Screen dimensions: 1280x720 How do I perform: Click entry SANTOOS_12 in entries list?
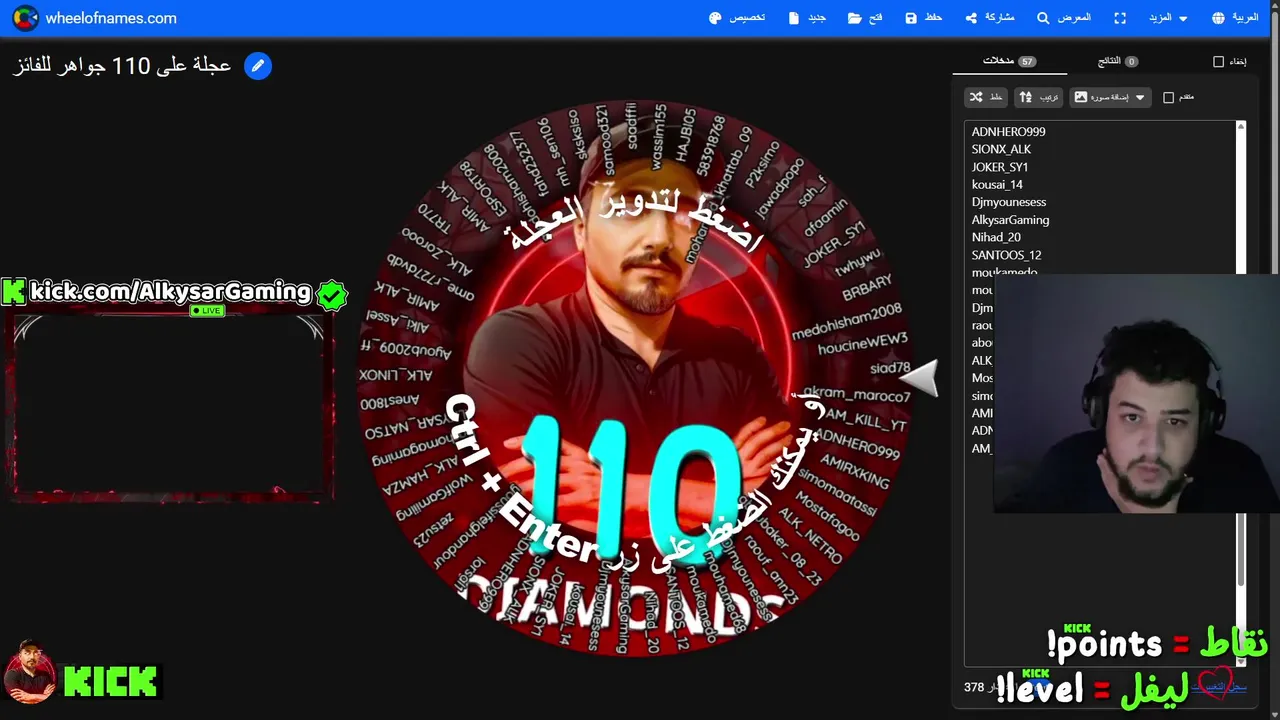point(1006,255)
